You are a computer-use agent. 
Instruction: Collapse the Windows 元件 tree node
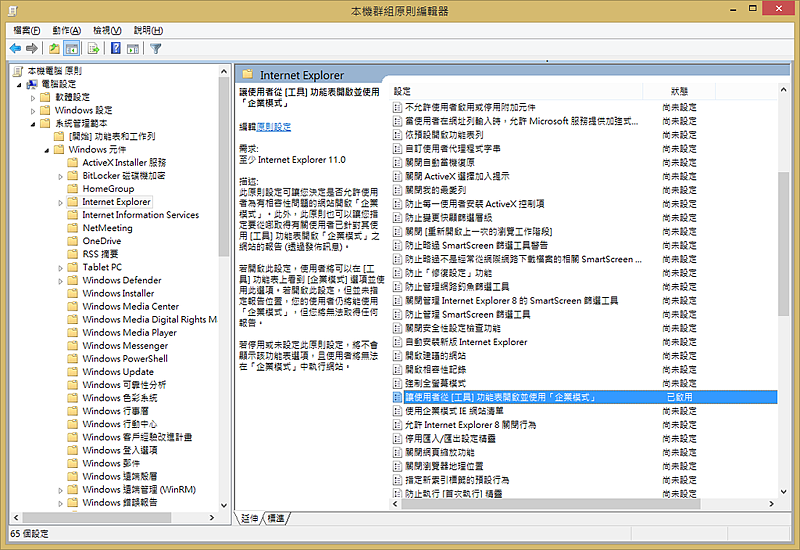[46, 150]
